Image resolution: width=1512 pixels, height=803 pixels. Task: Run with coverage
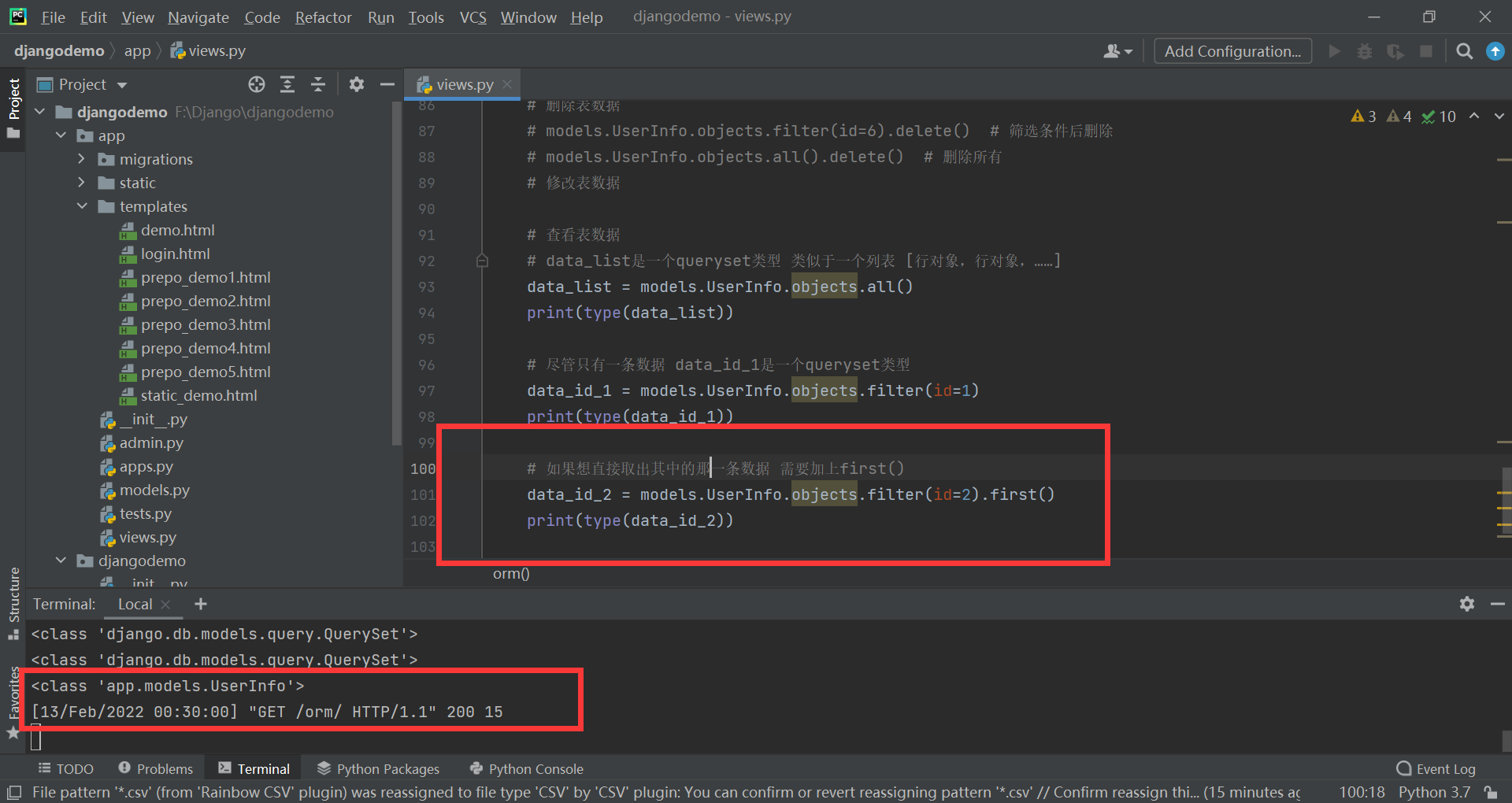1395,50
